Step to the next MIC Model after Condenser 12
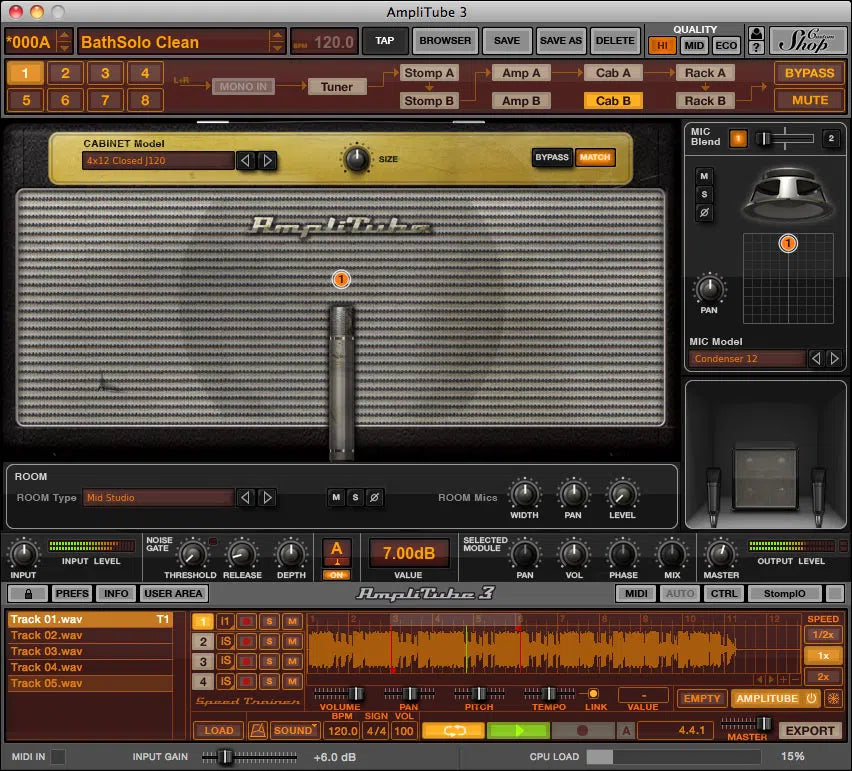This screenshot has height=771, width=852. point(835,359)
